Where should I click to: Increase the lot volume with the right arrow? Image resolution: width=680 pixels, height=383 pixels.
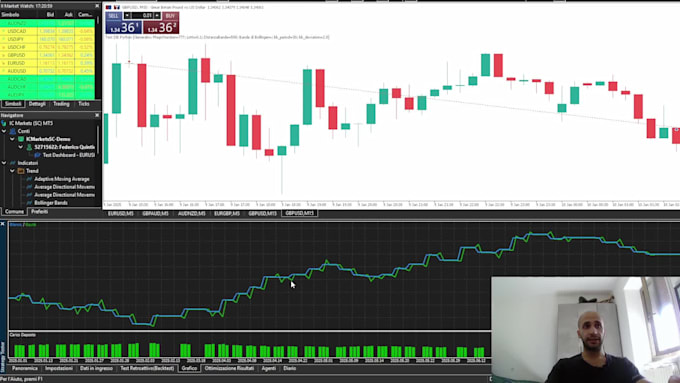157,16
